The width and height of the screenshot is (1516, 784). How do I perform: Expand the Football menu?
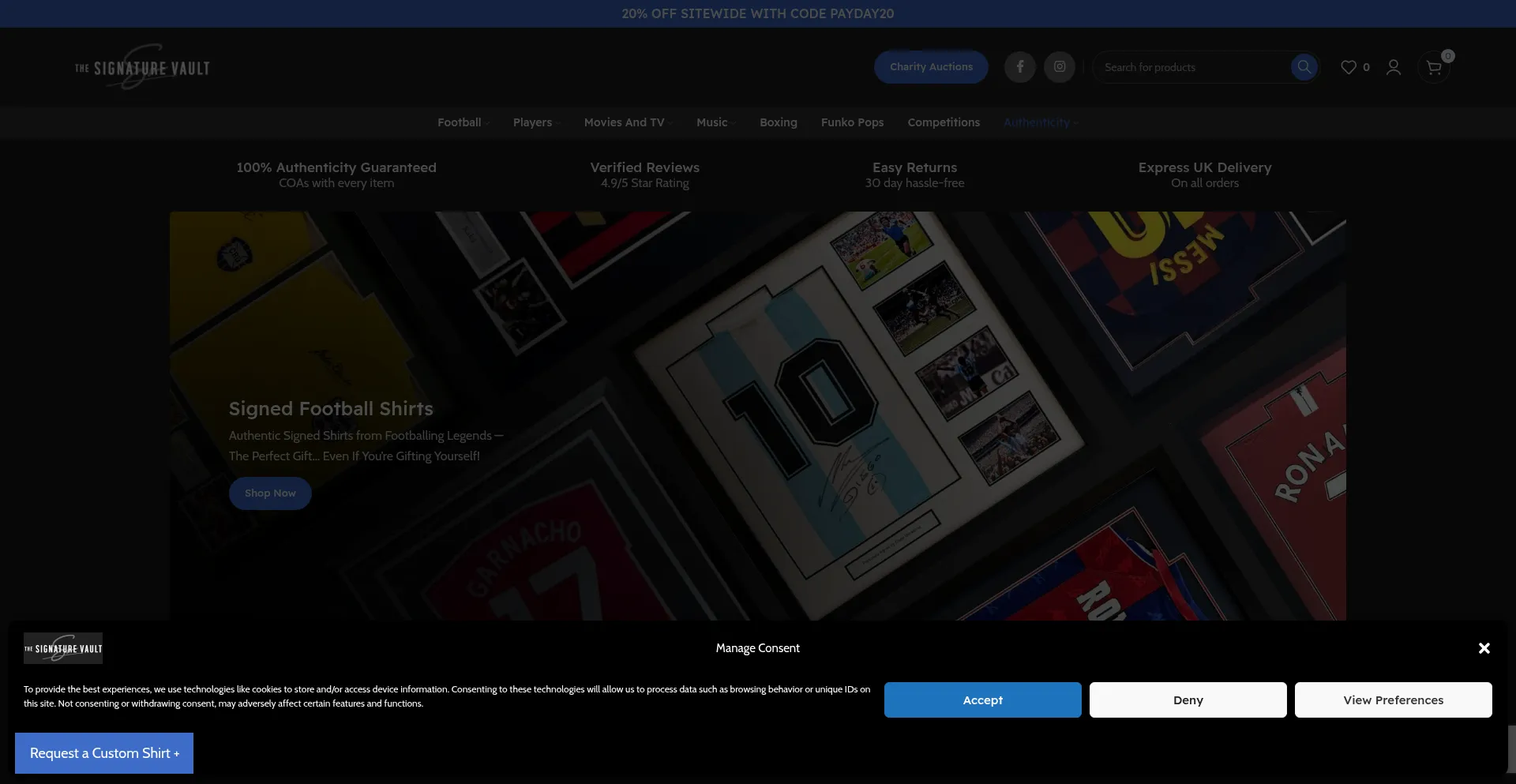[x=463, y=122]
